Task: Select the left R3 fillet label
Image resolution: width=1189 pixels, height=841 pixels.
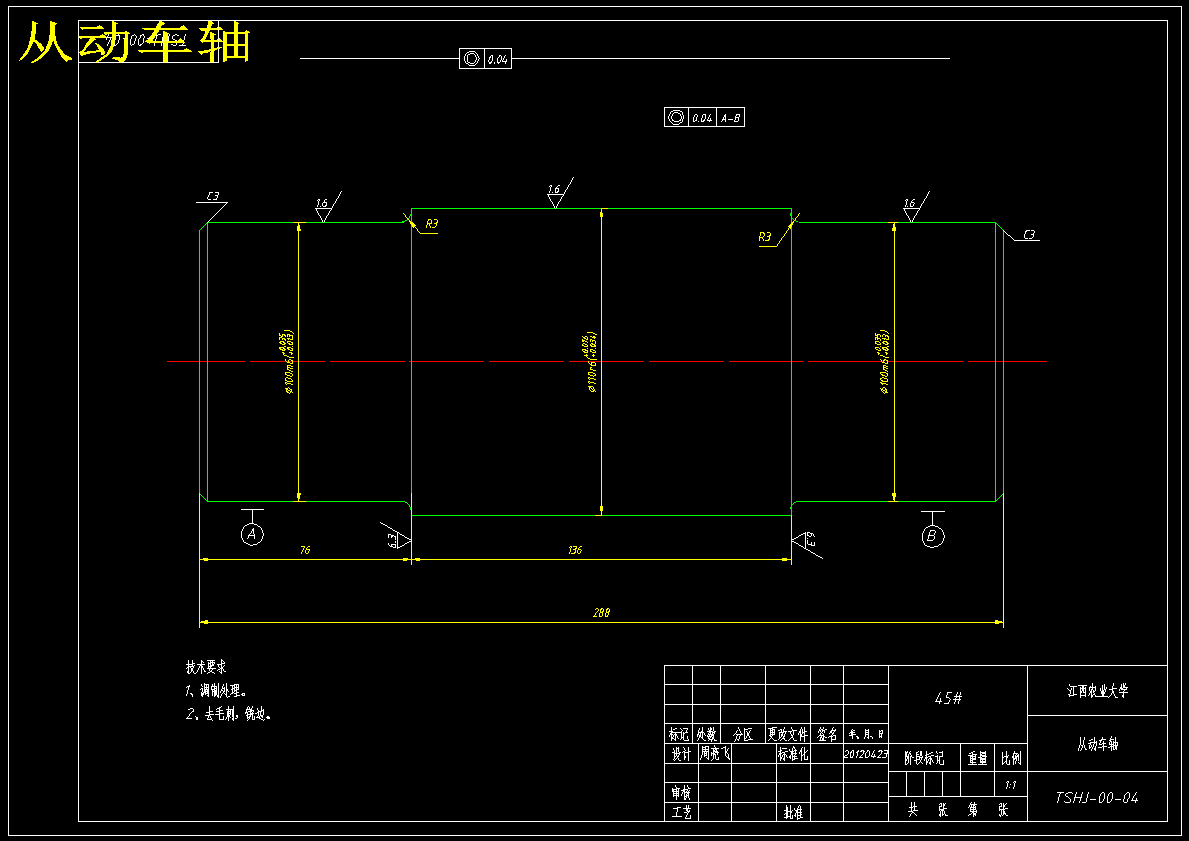Action: point(431,224)
